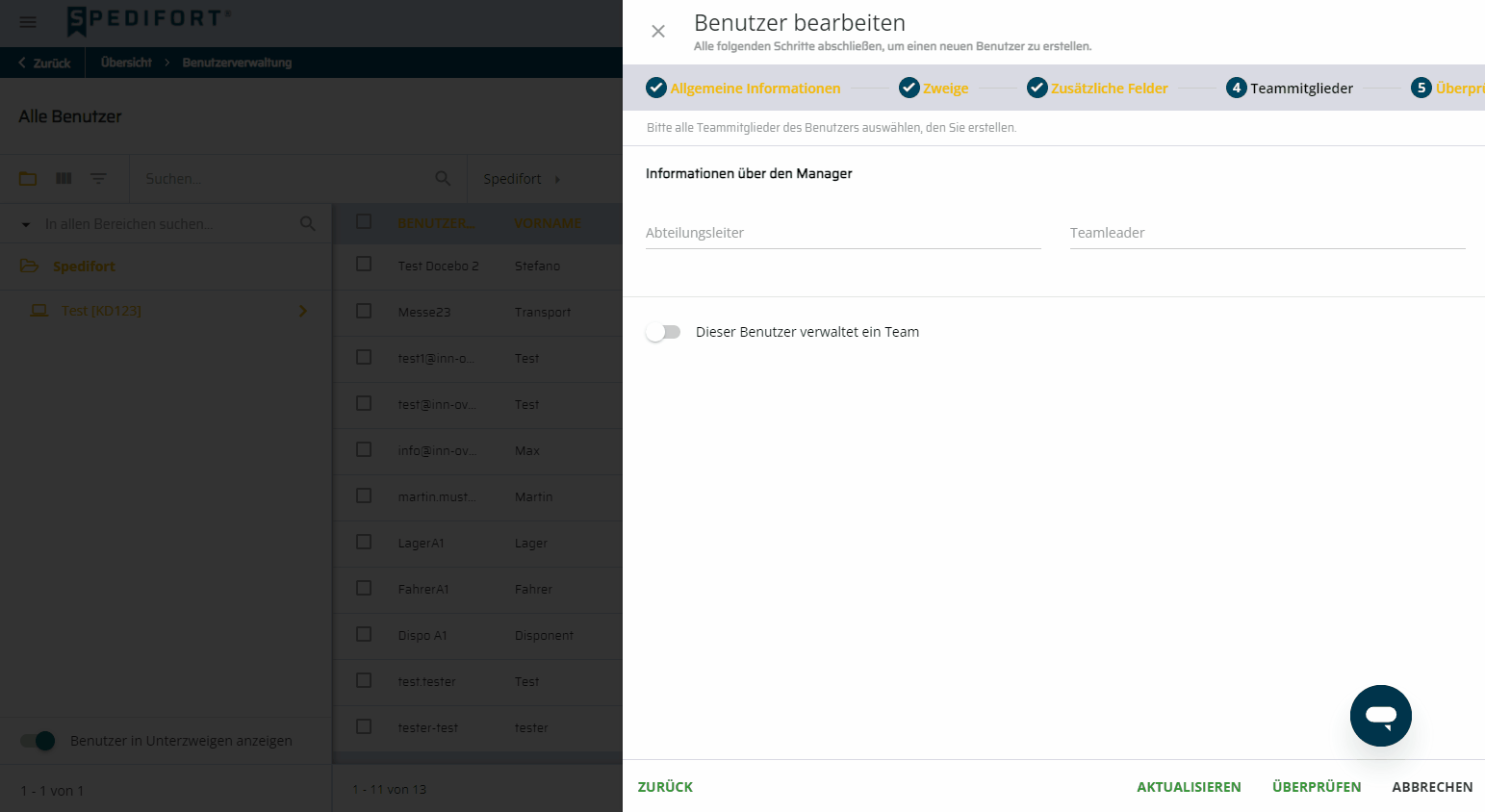
Task: Click the checkmark icon of Allgemeine Informationen
Action: click(x=656, y=88)
